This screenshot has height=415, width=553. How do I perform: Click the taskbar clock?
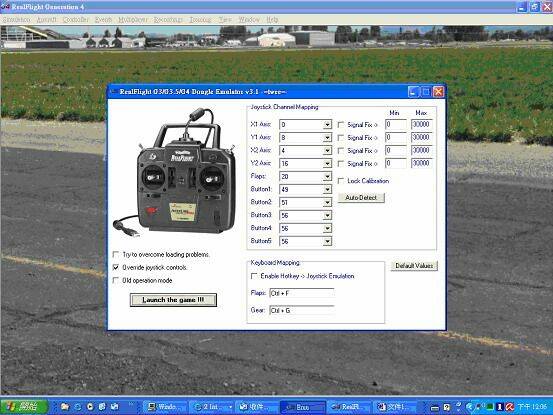[532, 407]
